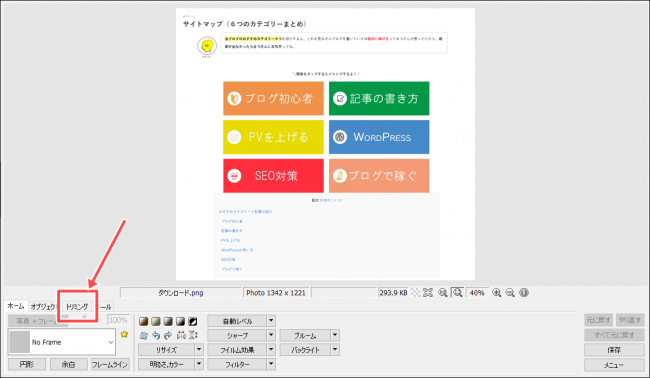Apply the negative invert effect icon
The image size is (650, 378).
(193, 321)
